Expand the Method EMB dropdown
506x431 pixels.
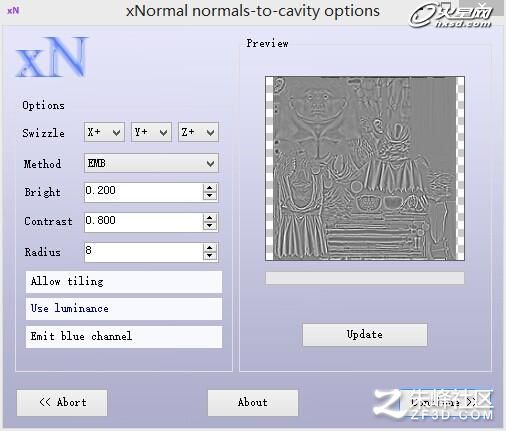pos(151,163)
